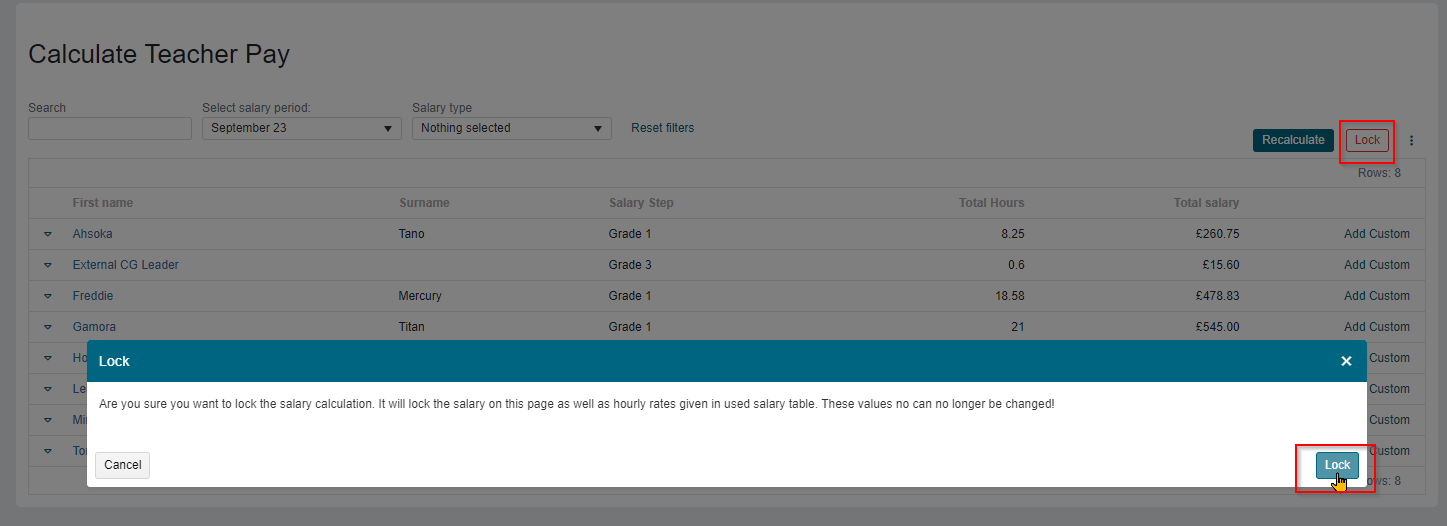Screen dimensions: 1447x526
Task: Click the Calculate Teacher Pay heading
Action: [159, 54]
